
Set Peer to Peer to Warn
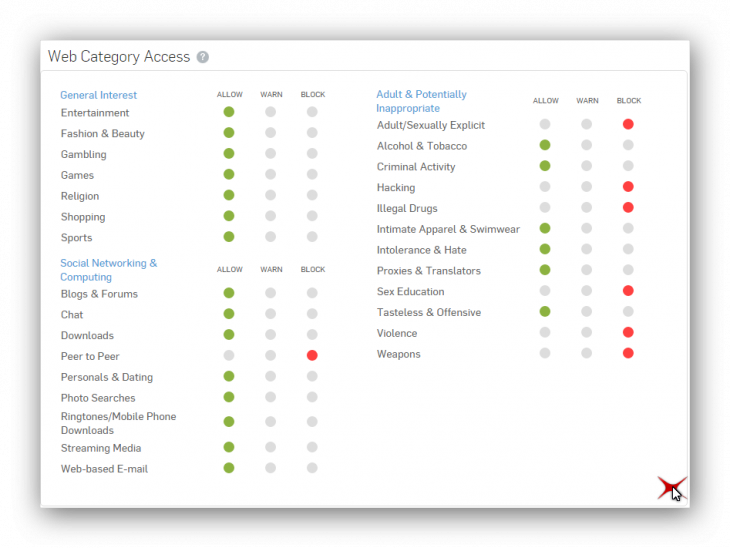coord(270,355)
